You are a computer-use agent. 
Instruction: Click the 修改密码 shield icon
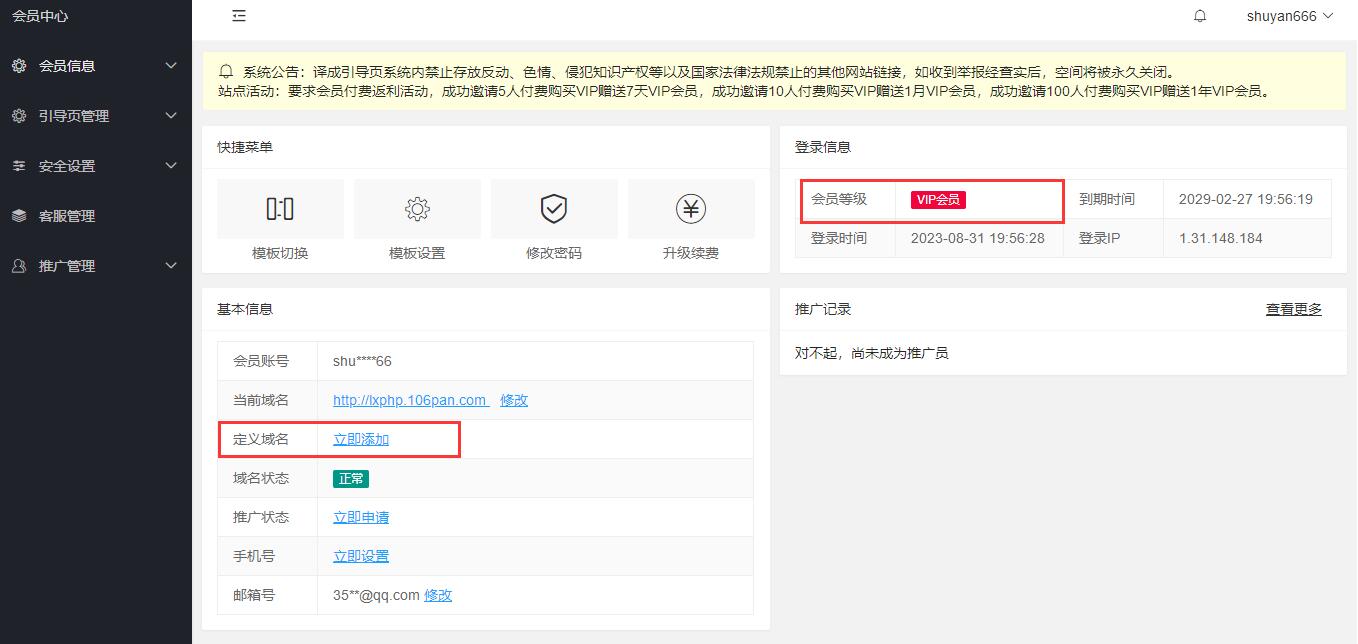click(x=554, y=209)
